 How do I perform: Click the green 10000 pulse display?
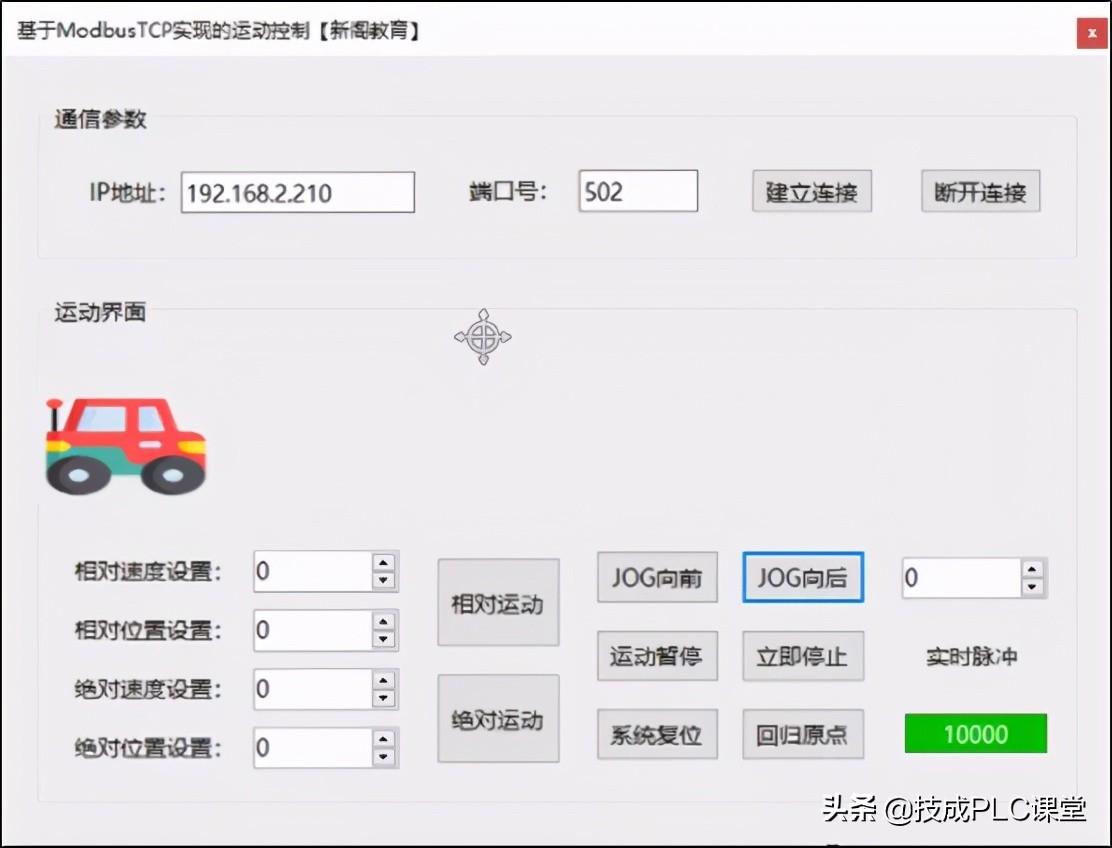point(976,734)
